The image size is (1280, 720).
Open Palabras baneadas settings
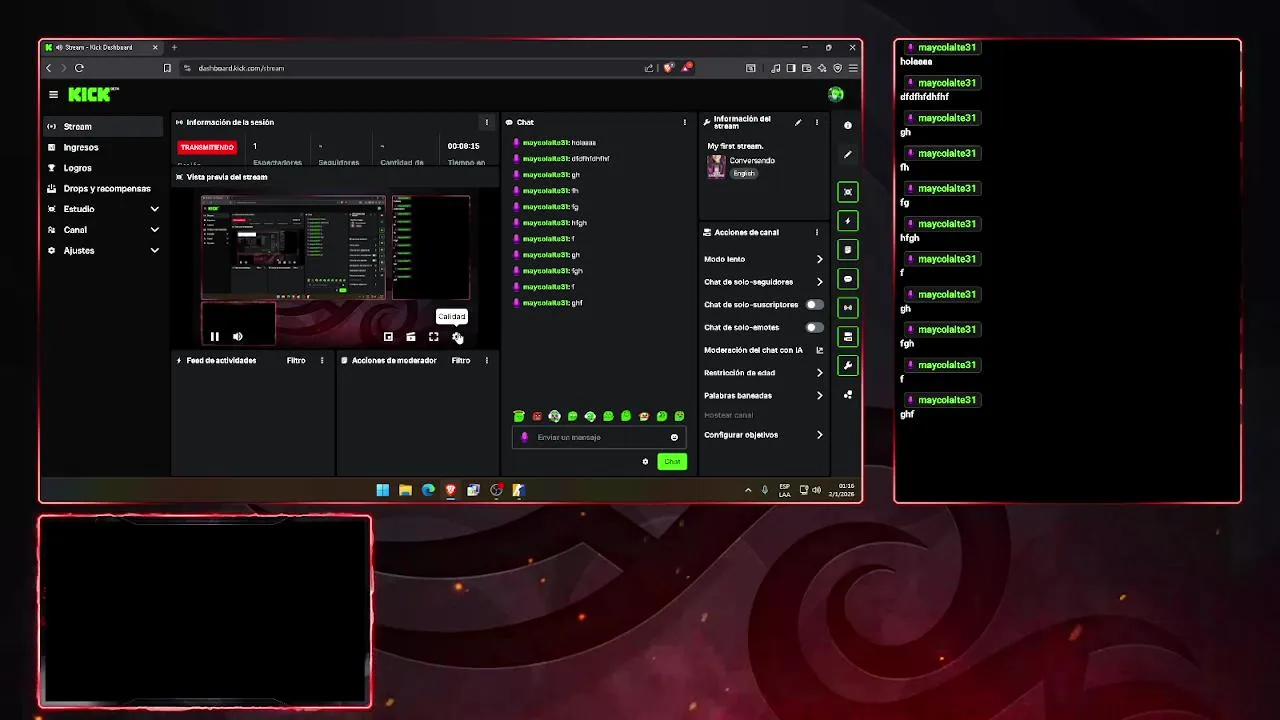(764, 395)
